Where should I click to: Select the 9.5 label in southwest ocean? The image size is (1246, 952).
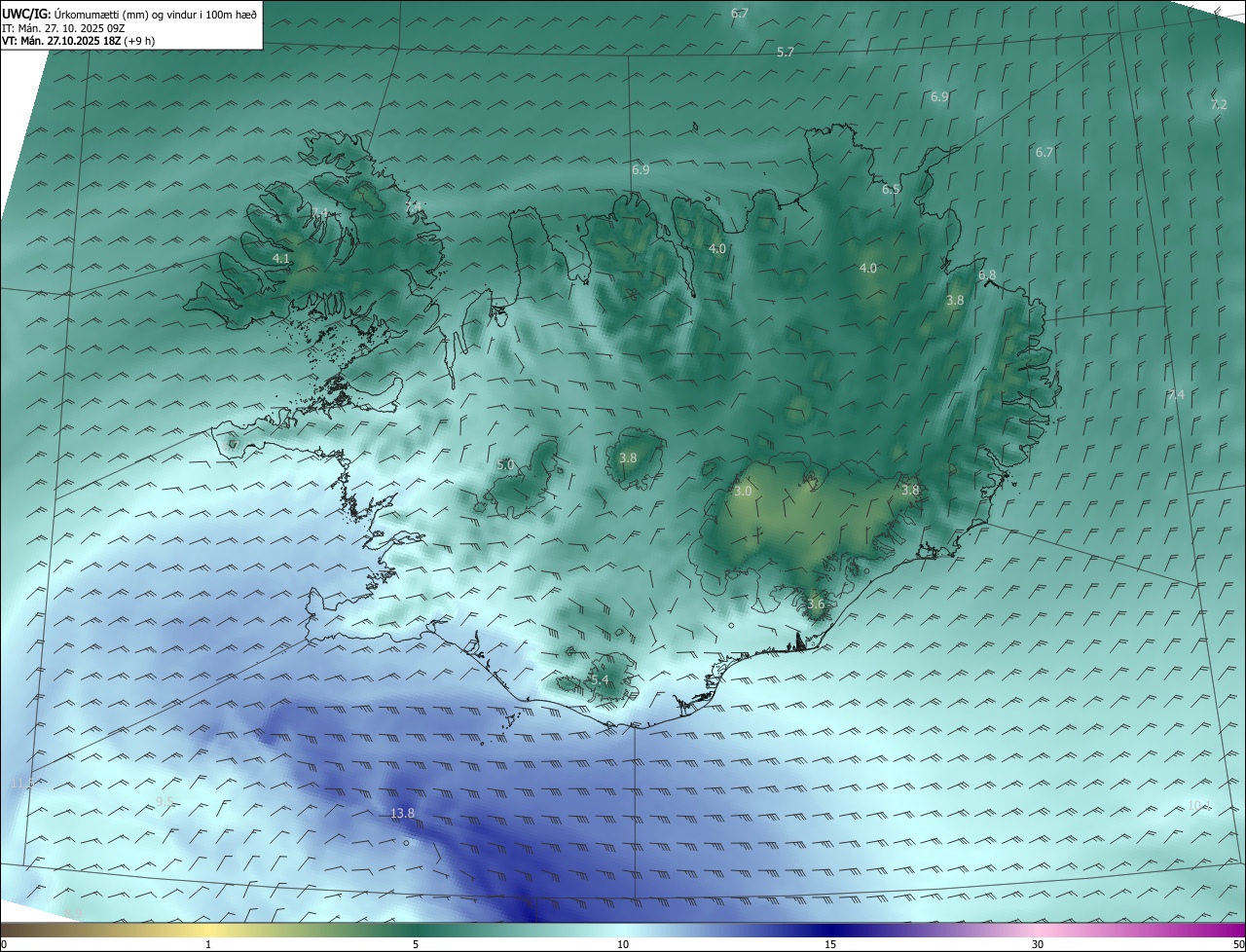[x=165, y=801]
